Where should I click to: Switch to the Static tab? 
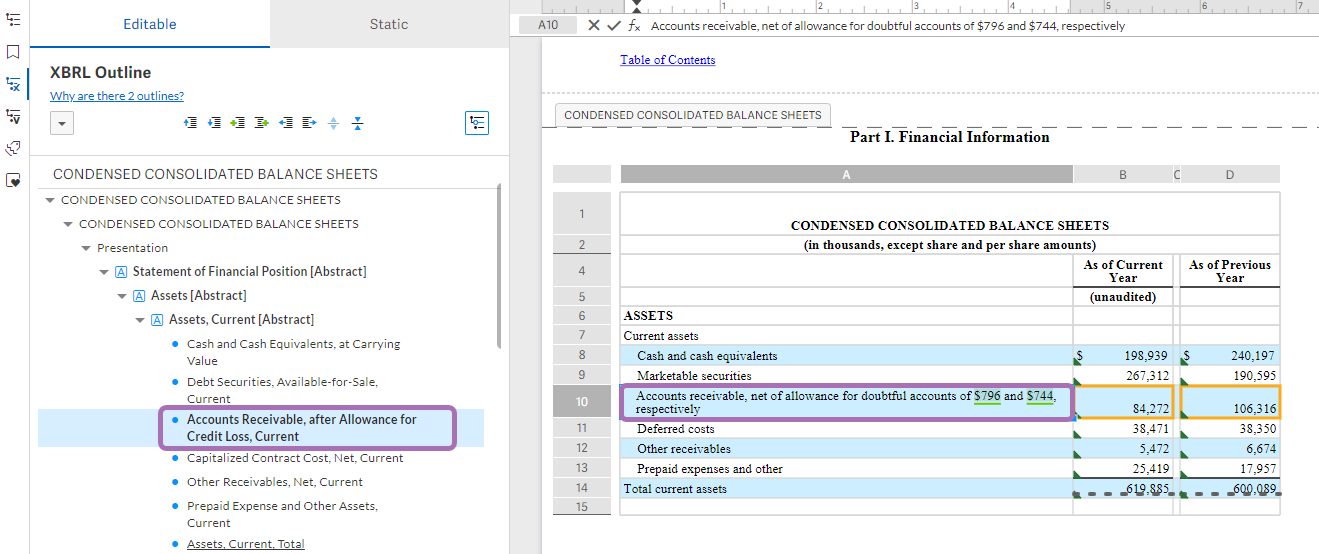click(x=388, y=24)
